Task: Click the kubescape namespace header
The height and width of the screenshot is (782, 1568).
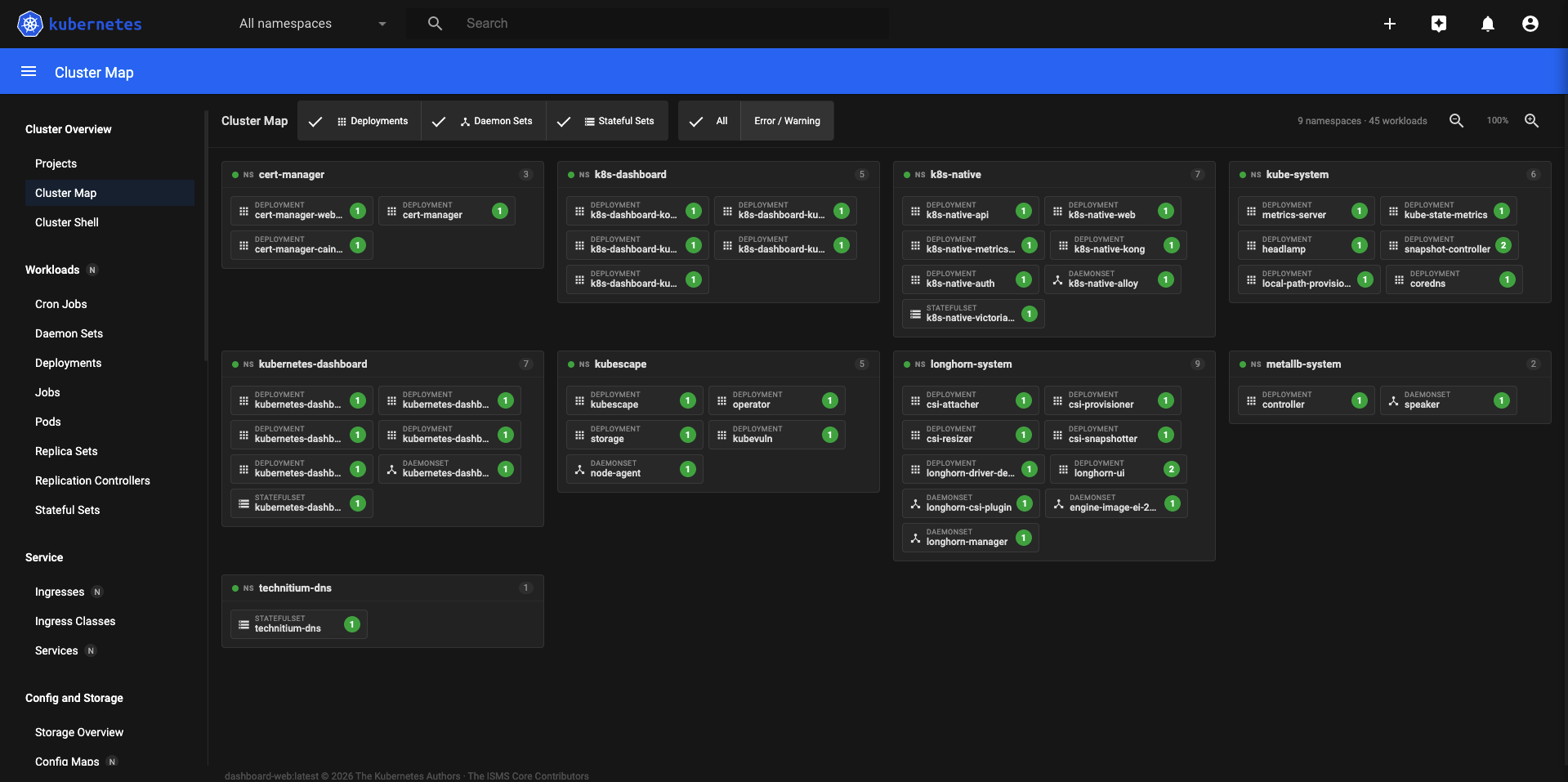Action: point(718,364)
